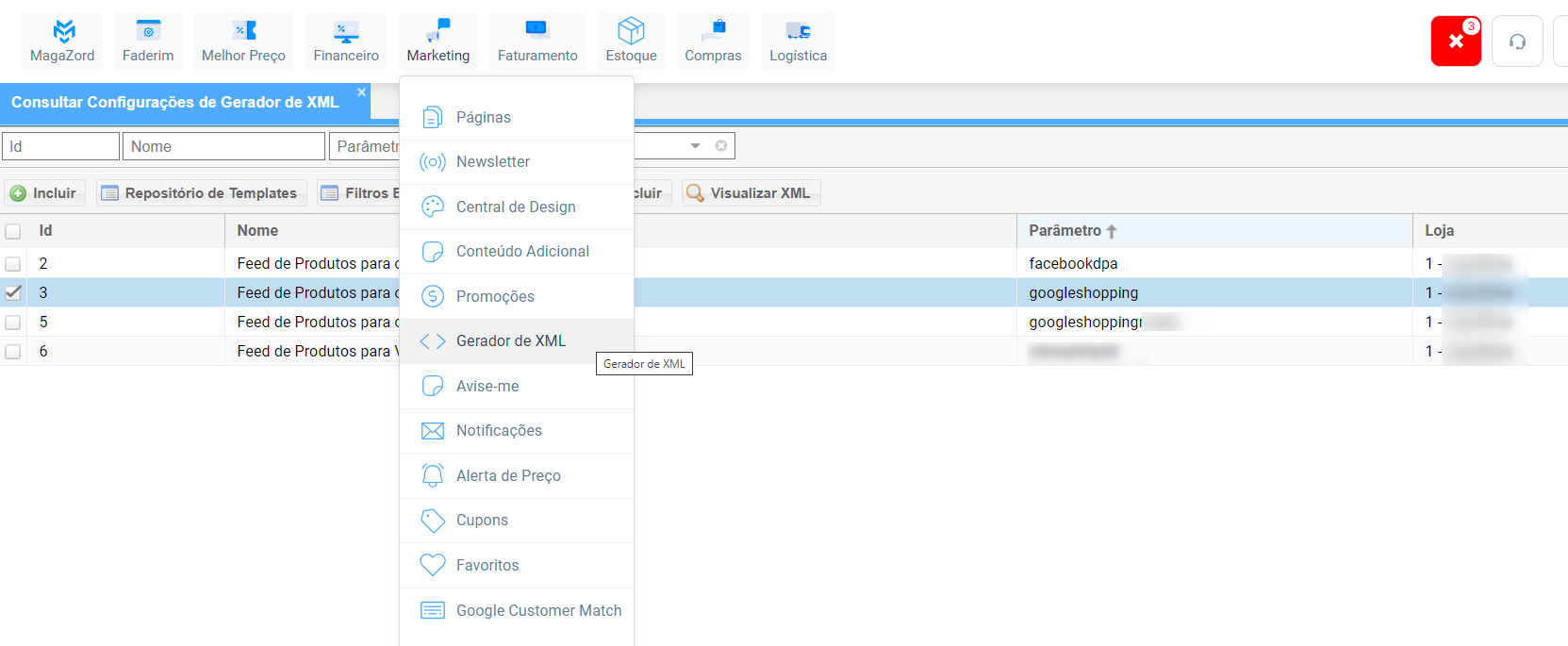The height and width of the screenshot is (646, 1568).
Task: Choose Newsletter in the Marketing menu
Action: [x=492, y=161]
